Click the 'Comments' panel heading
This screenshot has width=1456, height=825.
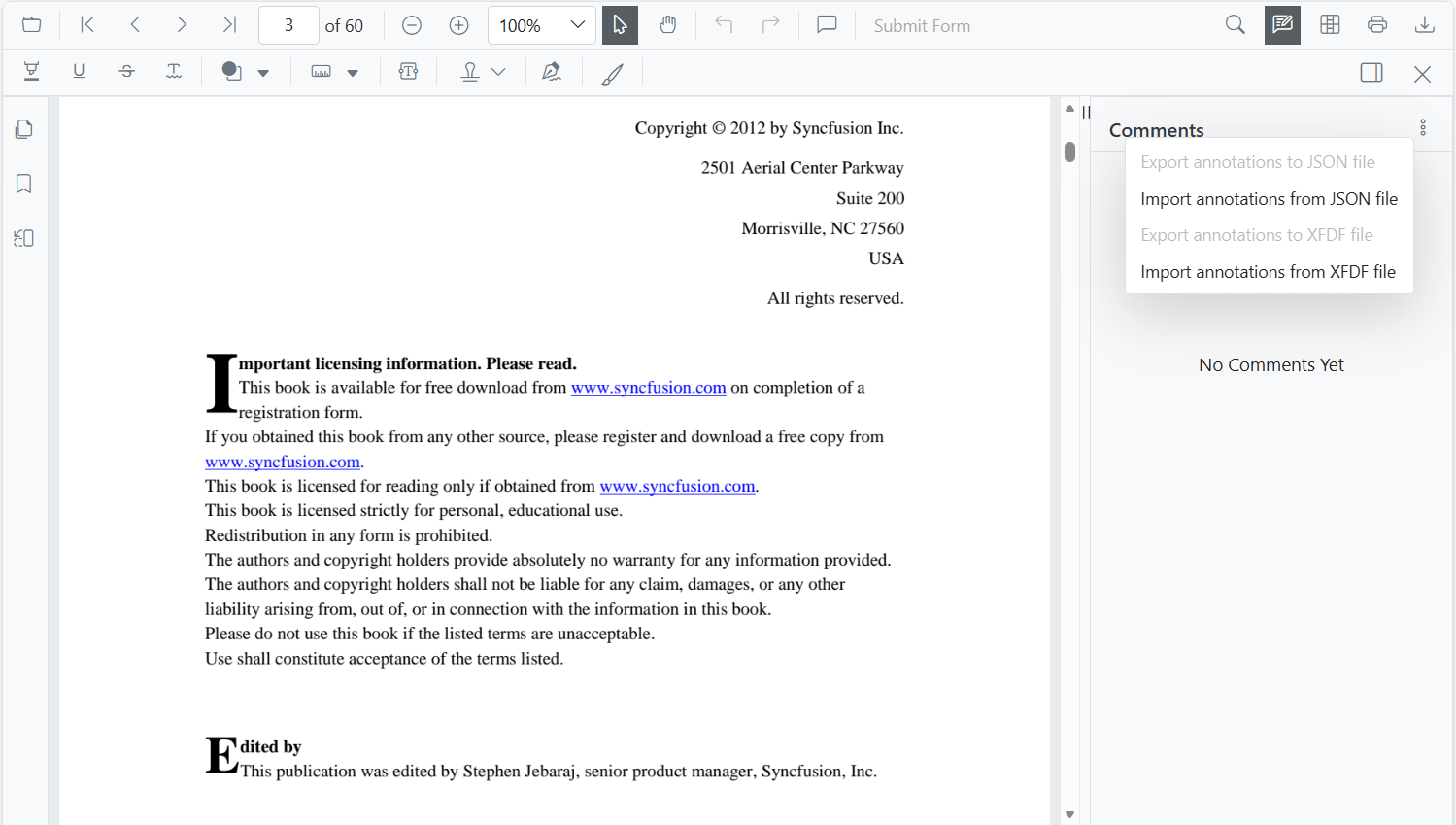pyautogui.click(x=1156, y=130)
